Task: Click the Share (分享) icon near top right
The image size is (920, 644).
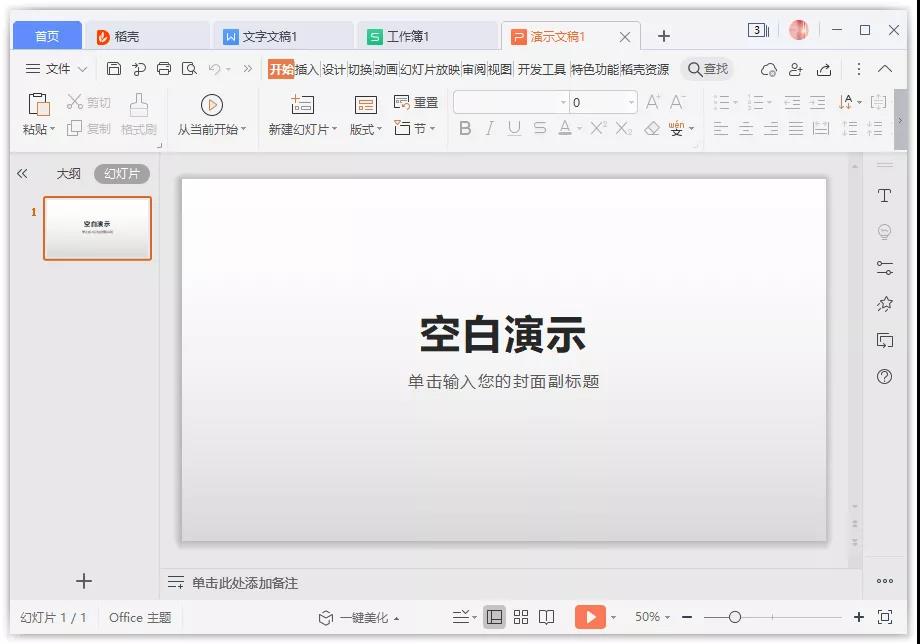Action: tap(823, 68)
